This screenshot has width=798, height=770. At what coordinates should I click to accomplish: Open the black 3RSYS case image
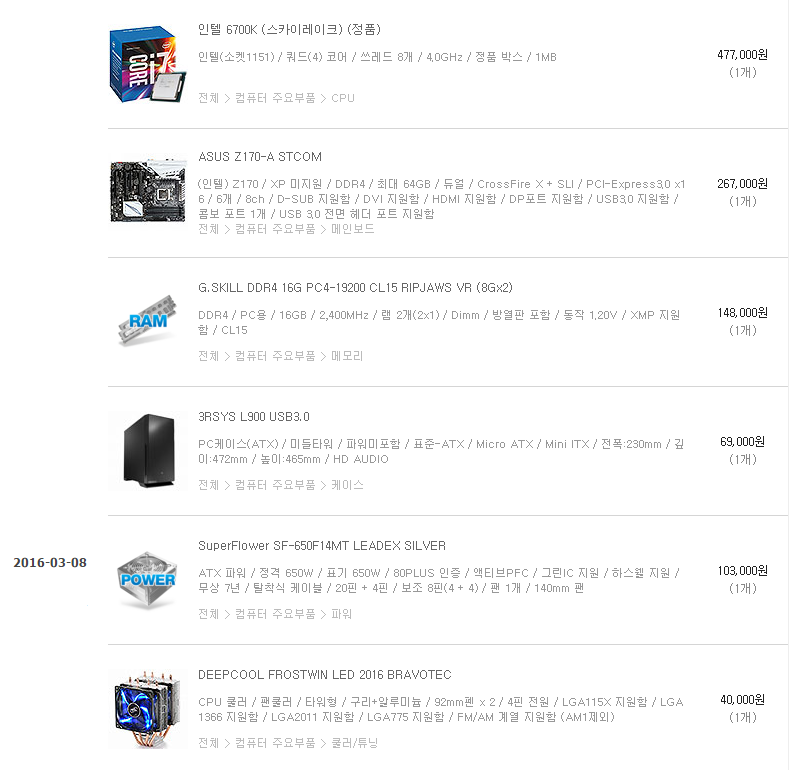(x=148, y=450)
